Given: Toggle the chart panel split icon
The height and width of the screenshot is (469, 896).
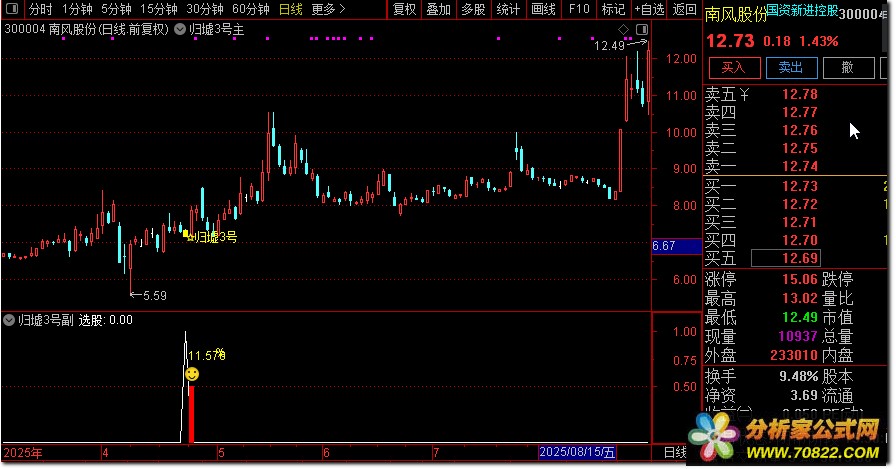Looking at the screenshot, I should tap(642, 29).
